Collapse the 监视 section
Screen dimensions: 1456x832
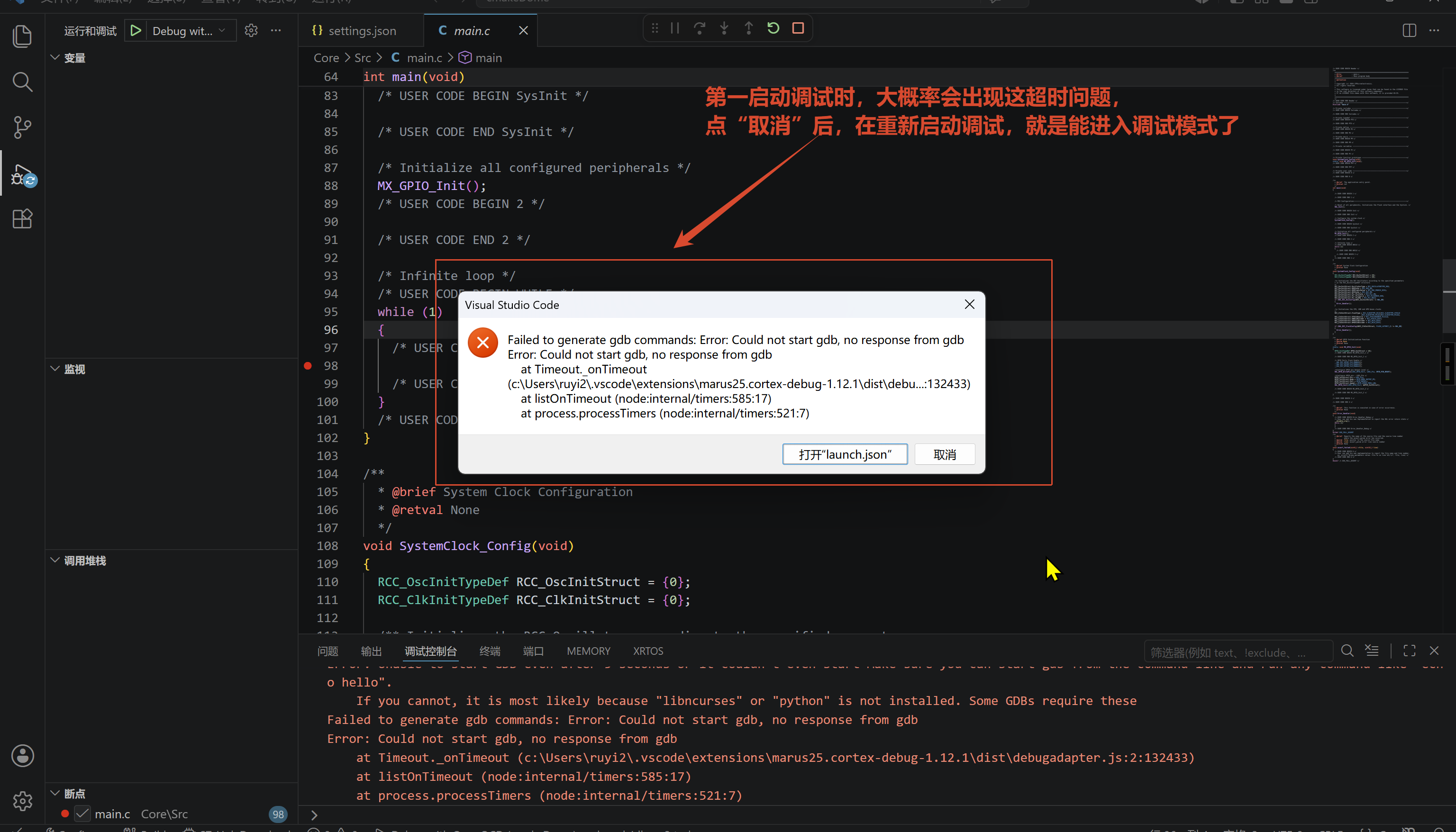[x=55, y=369]
